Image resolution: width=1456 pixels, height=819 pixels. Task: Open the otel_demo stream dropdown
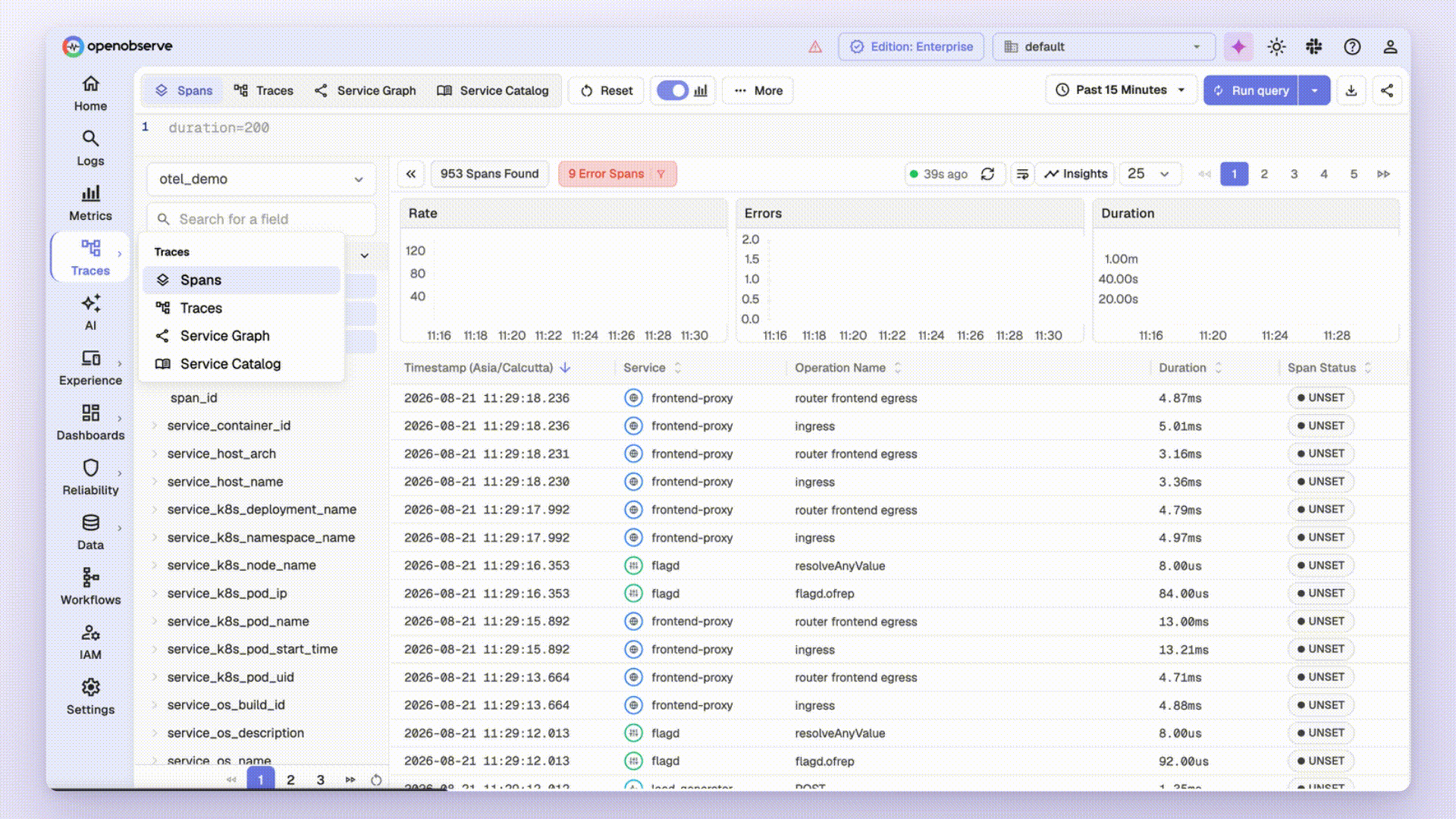[261, 179]
